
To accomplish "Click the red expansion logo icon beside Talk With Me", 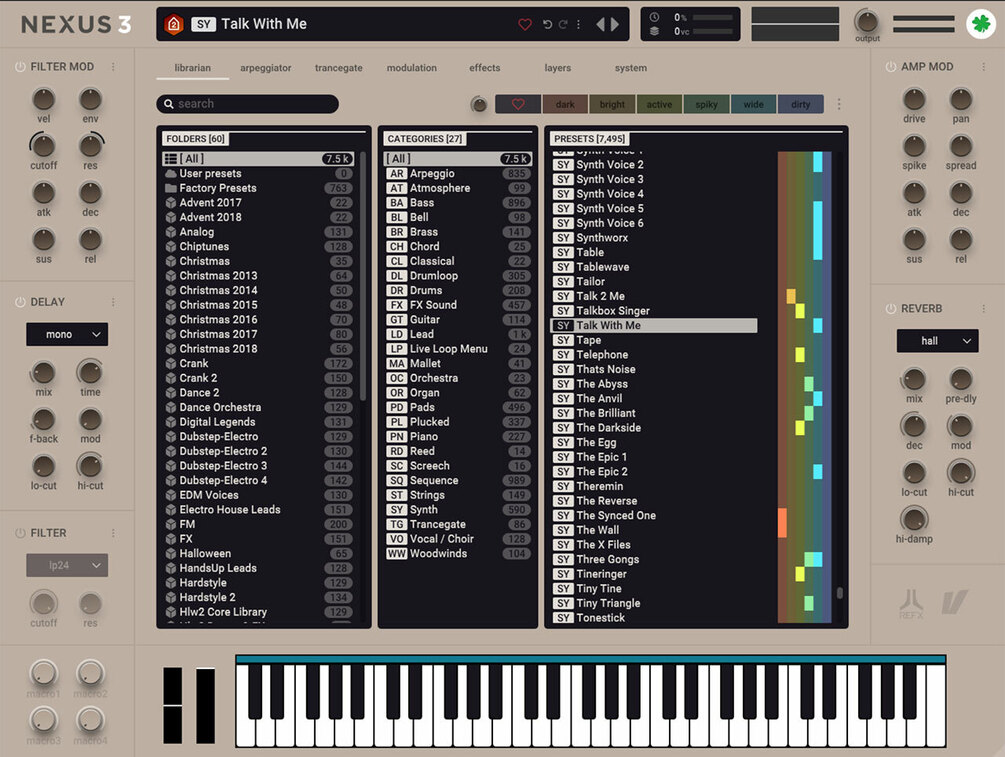I will 174,24.
